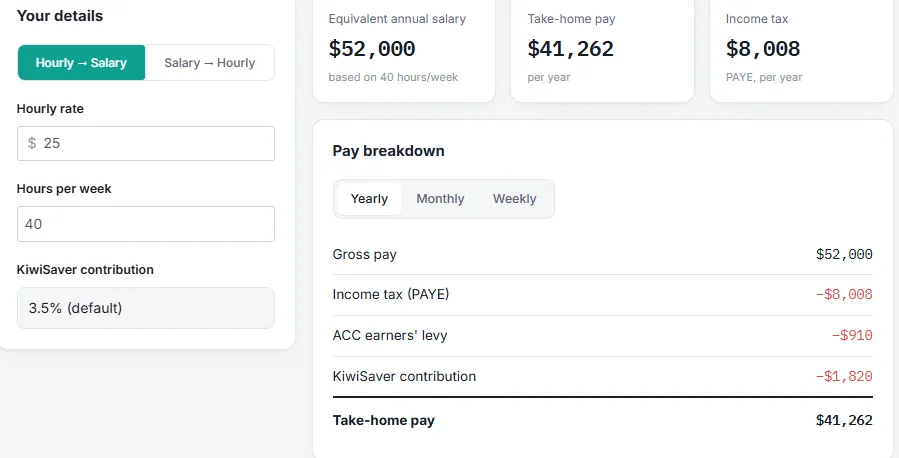Click the Gross pay row

coord(603,255)
